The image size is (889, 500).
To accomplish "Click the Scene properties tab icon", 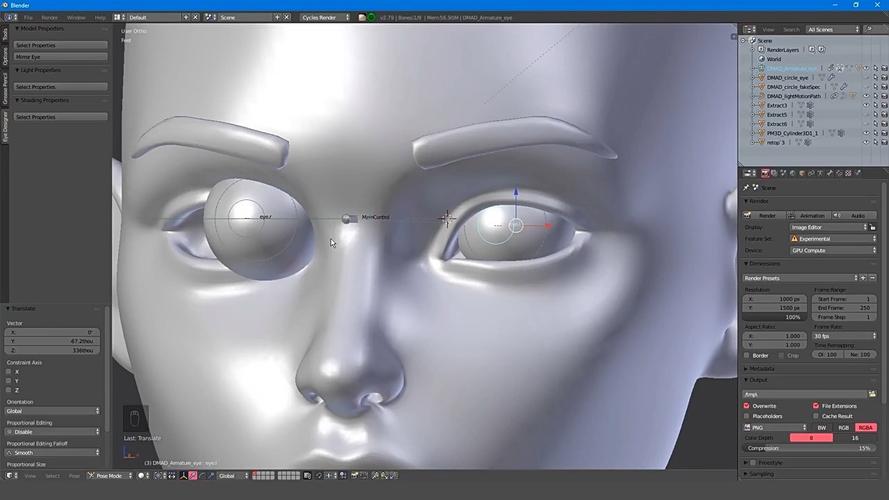I will [x=783, y=173].
